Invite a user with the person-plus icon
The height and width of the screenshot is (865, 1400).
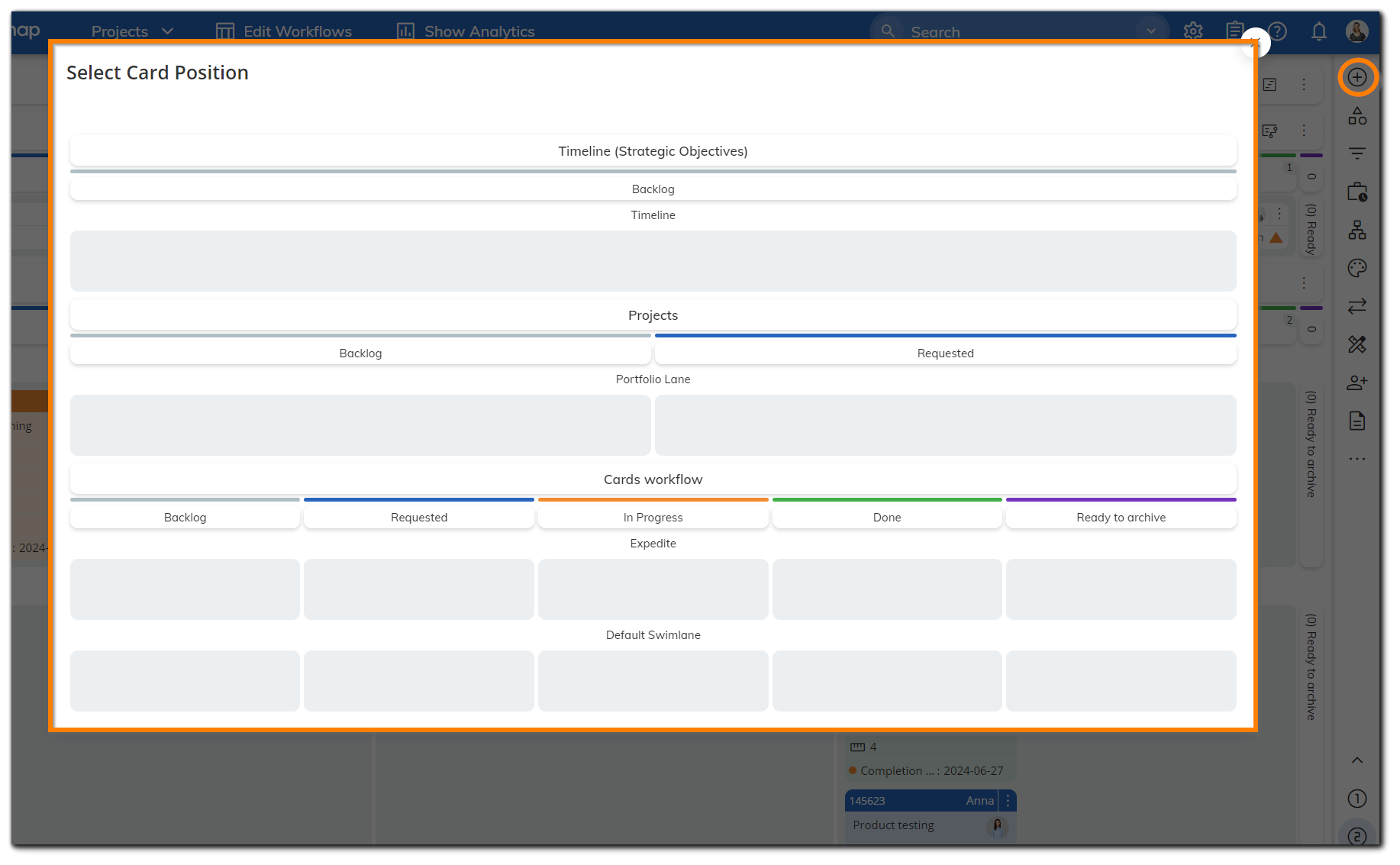pos(1357,382)
